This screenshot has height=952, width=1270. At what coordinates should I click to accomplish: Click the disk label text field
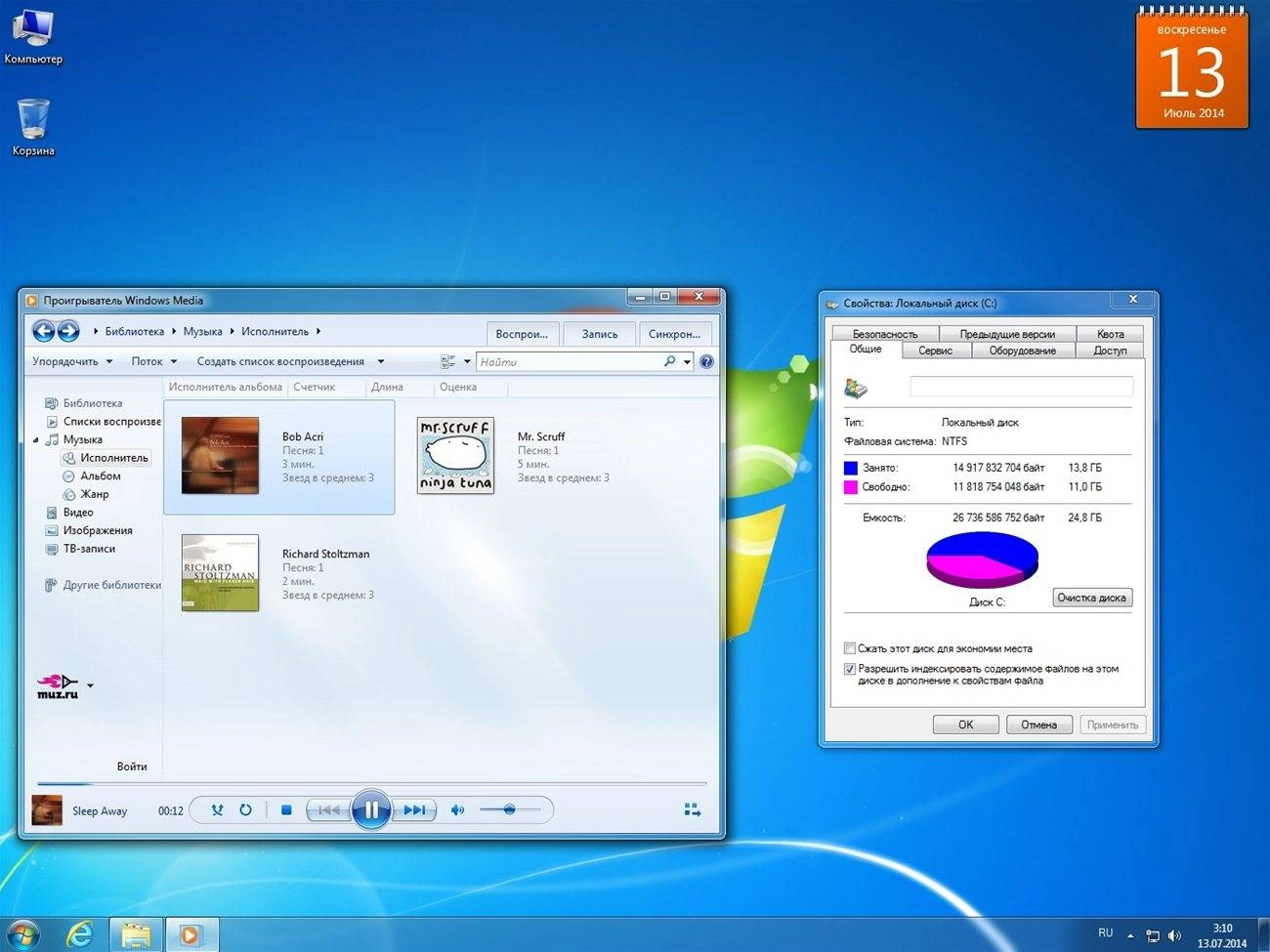[x=1022, y=387]
